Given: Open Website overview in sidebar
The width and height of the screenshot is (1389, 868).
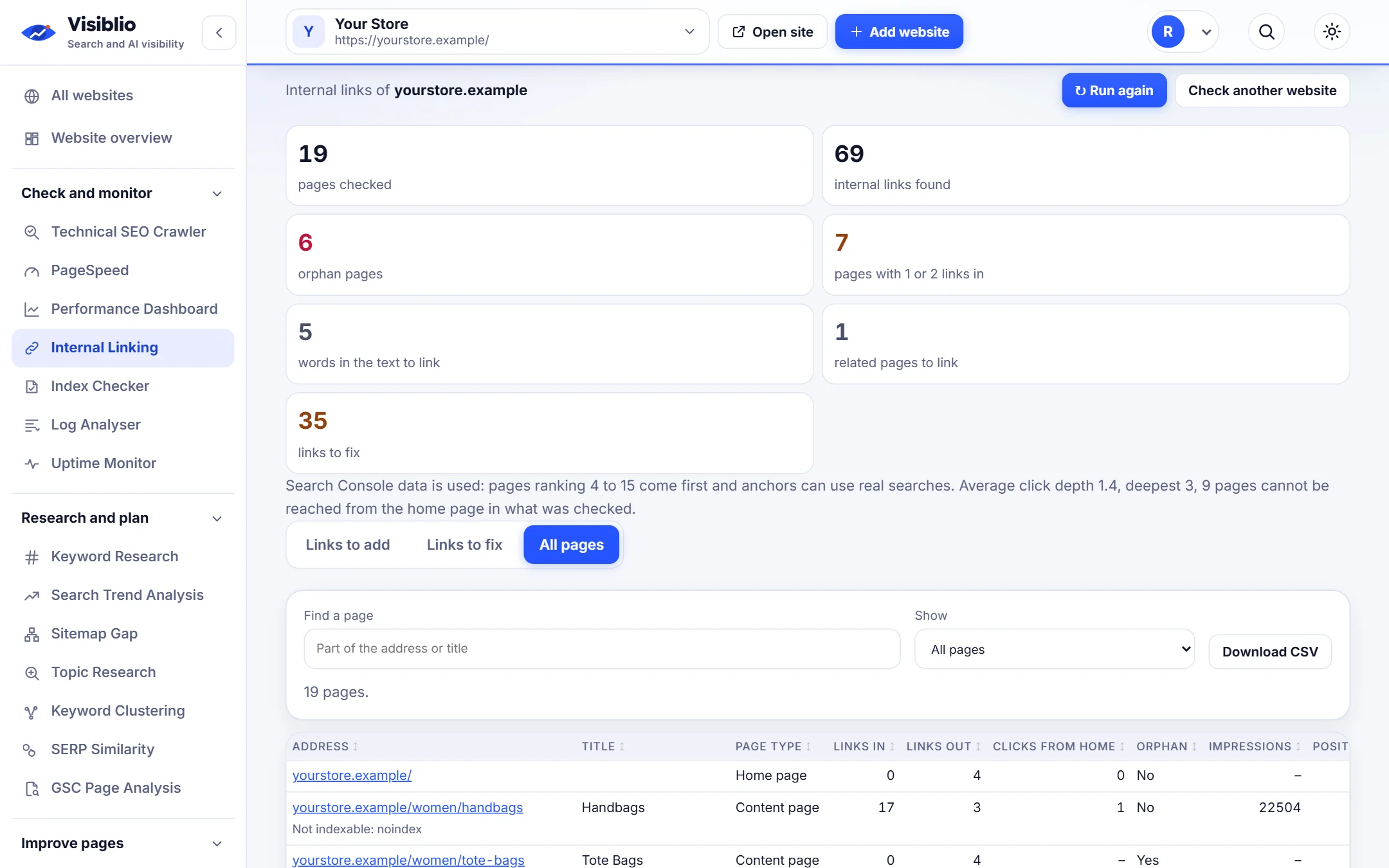Looking at the screenshot, I should pyautogui.click(x=123, y=138).
